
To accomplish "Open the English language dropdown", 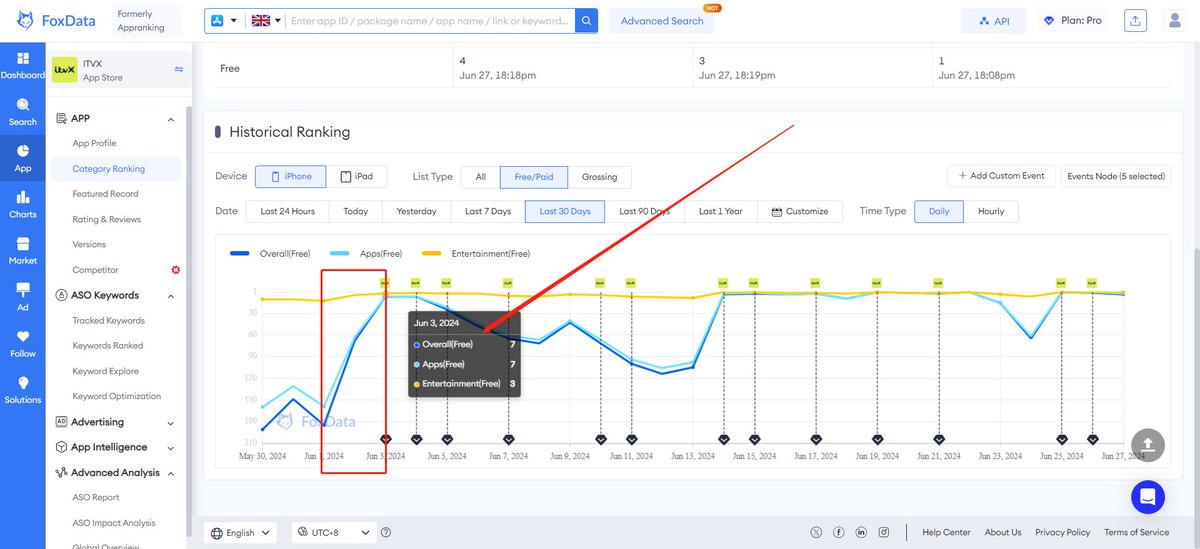I will [x=240, y=533].
